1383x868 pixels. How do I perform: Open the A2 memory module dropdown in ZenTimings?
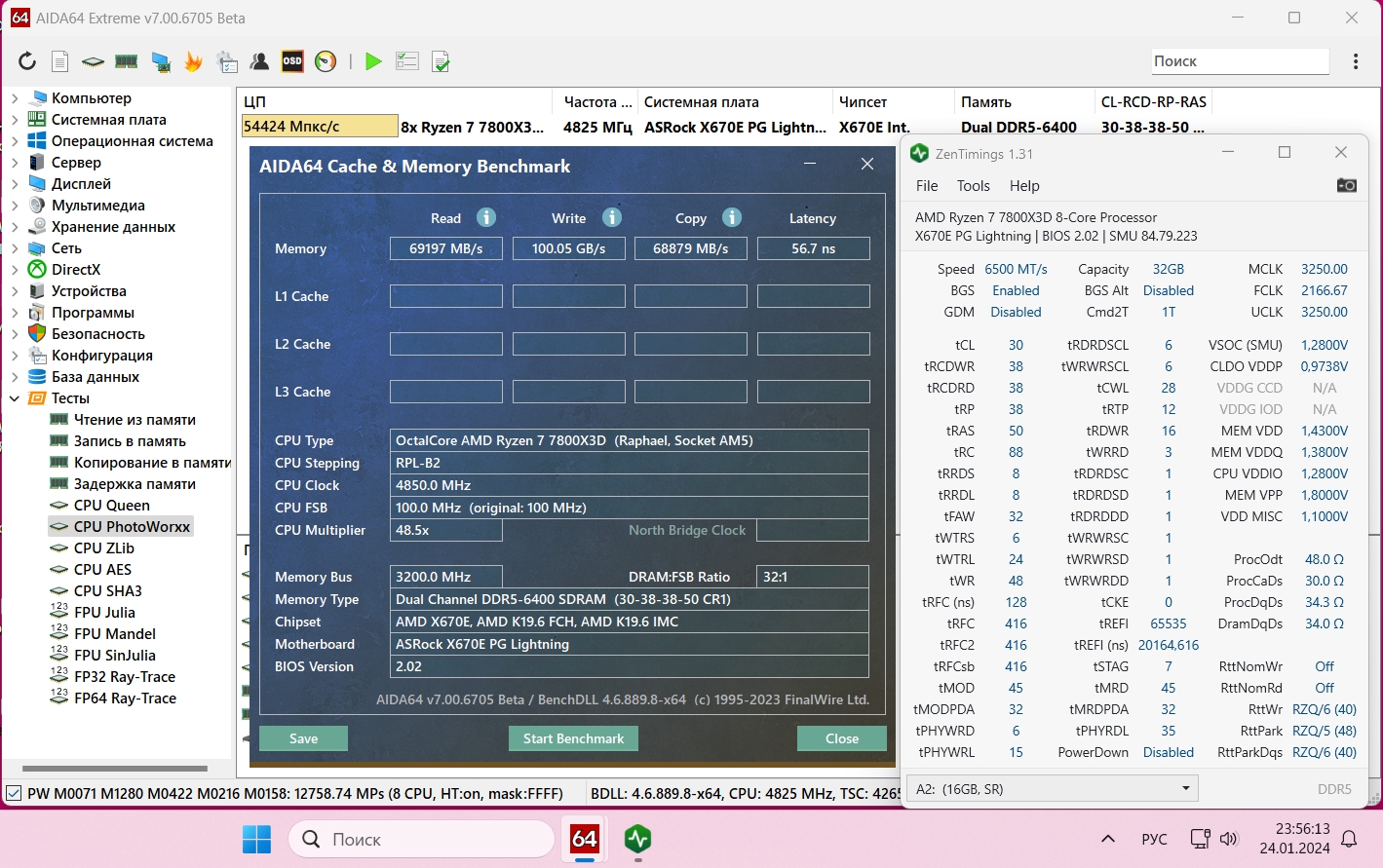(x=1053, y=789)
